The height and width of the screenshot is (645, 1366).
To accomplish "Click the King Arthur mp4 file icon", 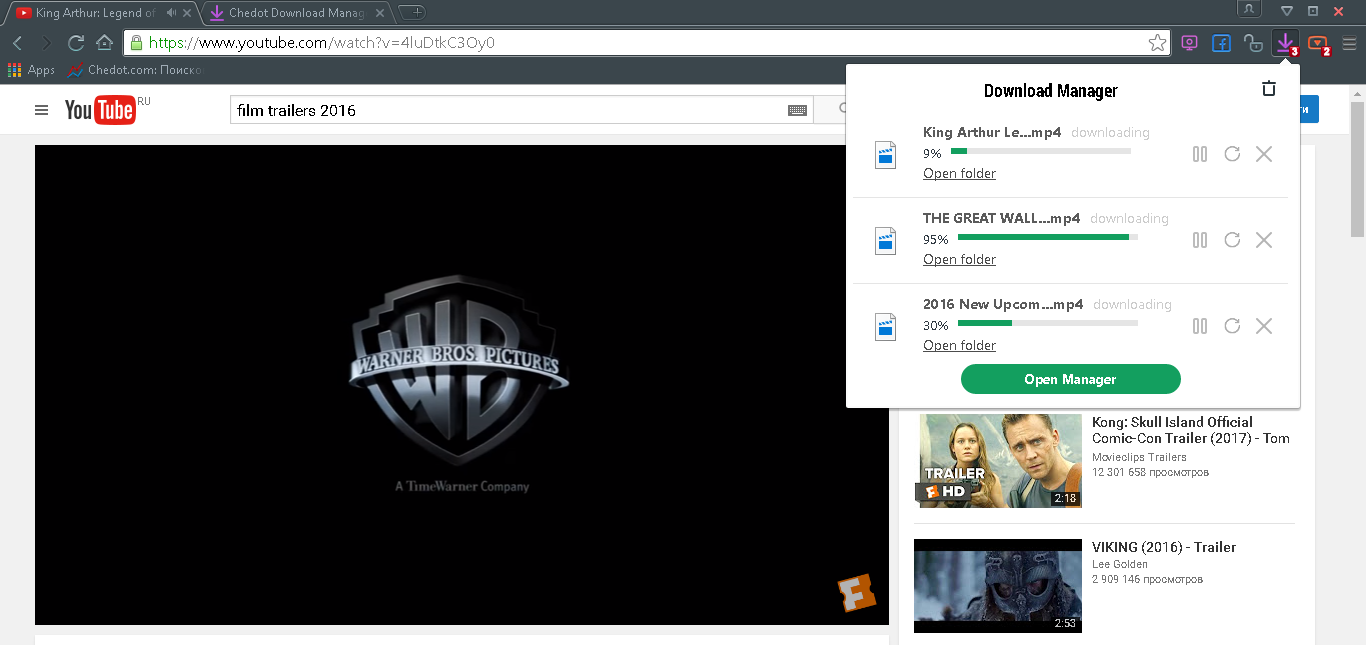I will (x=885, y=154).
